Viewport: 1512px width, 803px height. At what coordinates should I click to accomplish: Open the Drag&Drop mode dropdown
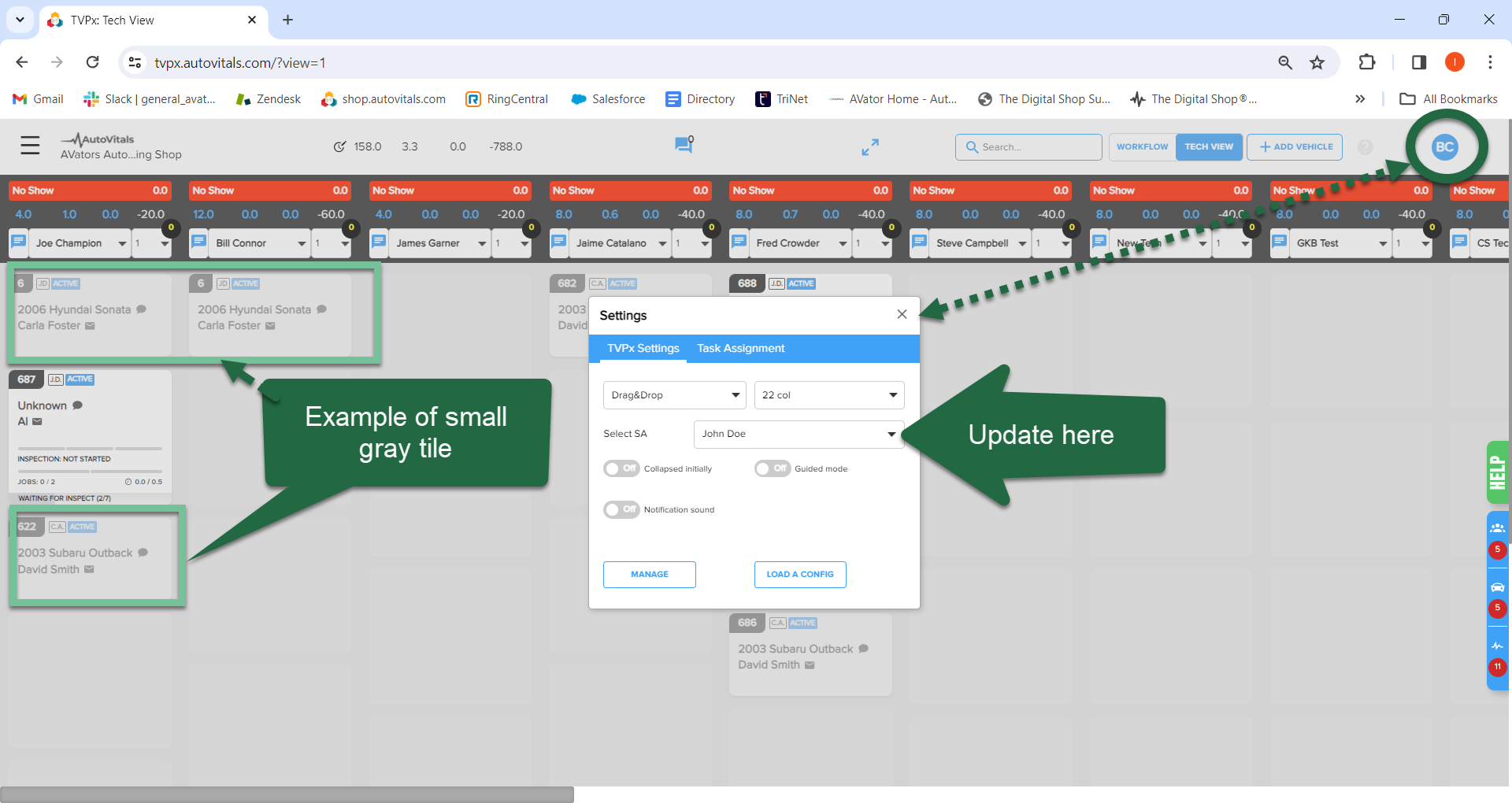coord(674,395)
